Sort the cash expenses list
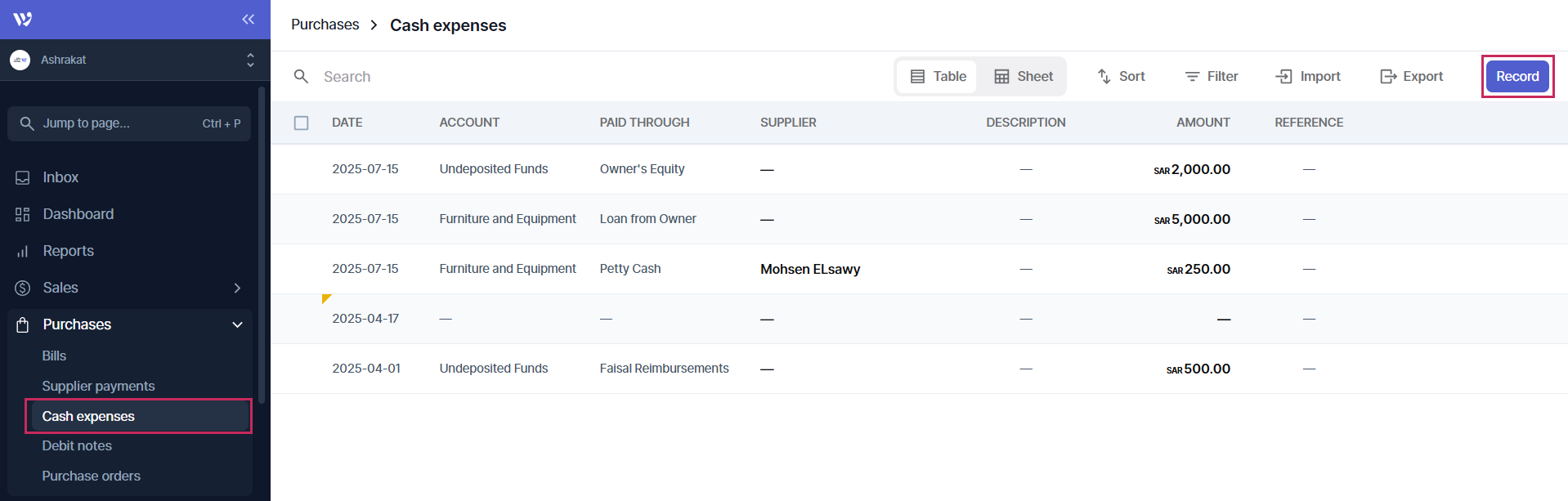The height and width of the screenshot is (501, 1568). click(x=1121, y=76)
